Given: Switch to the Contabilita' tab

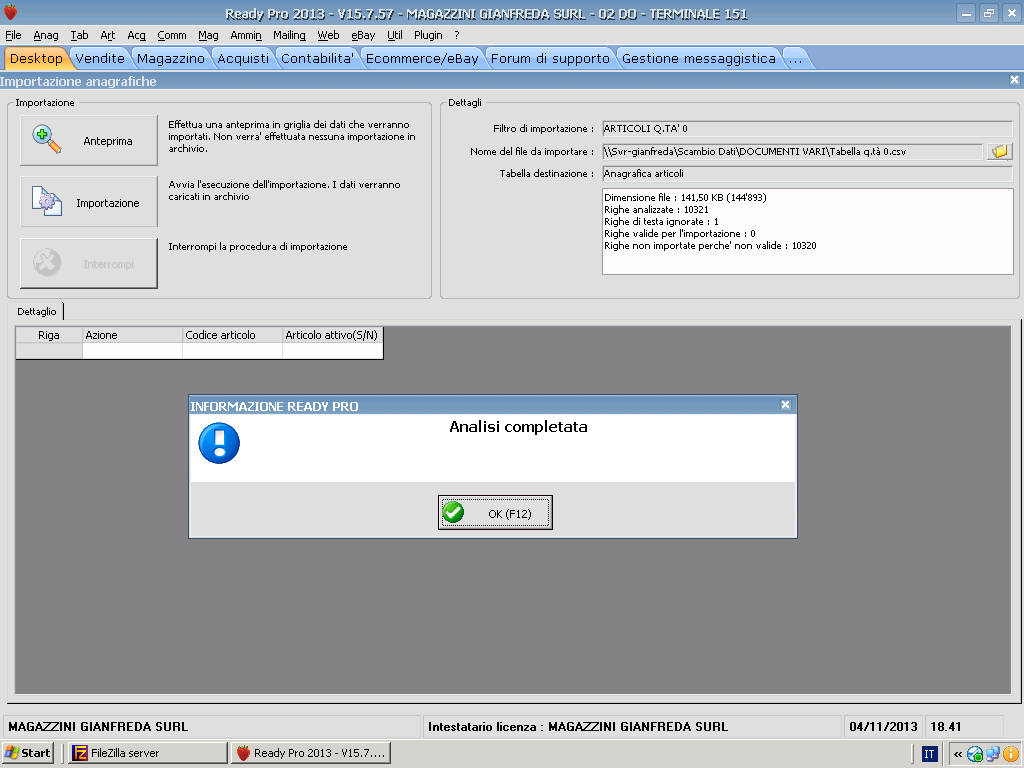Looking at the screenshot, I should point(317,58).
